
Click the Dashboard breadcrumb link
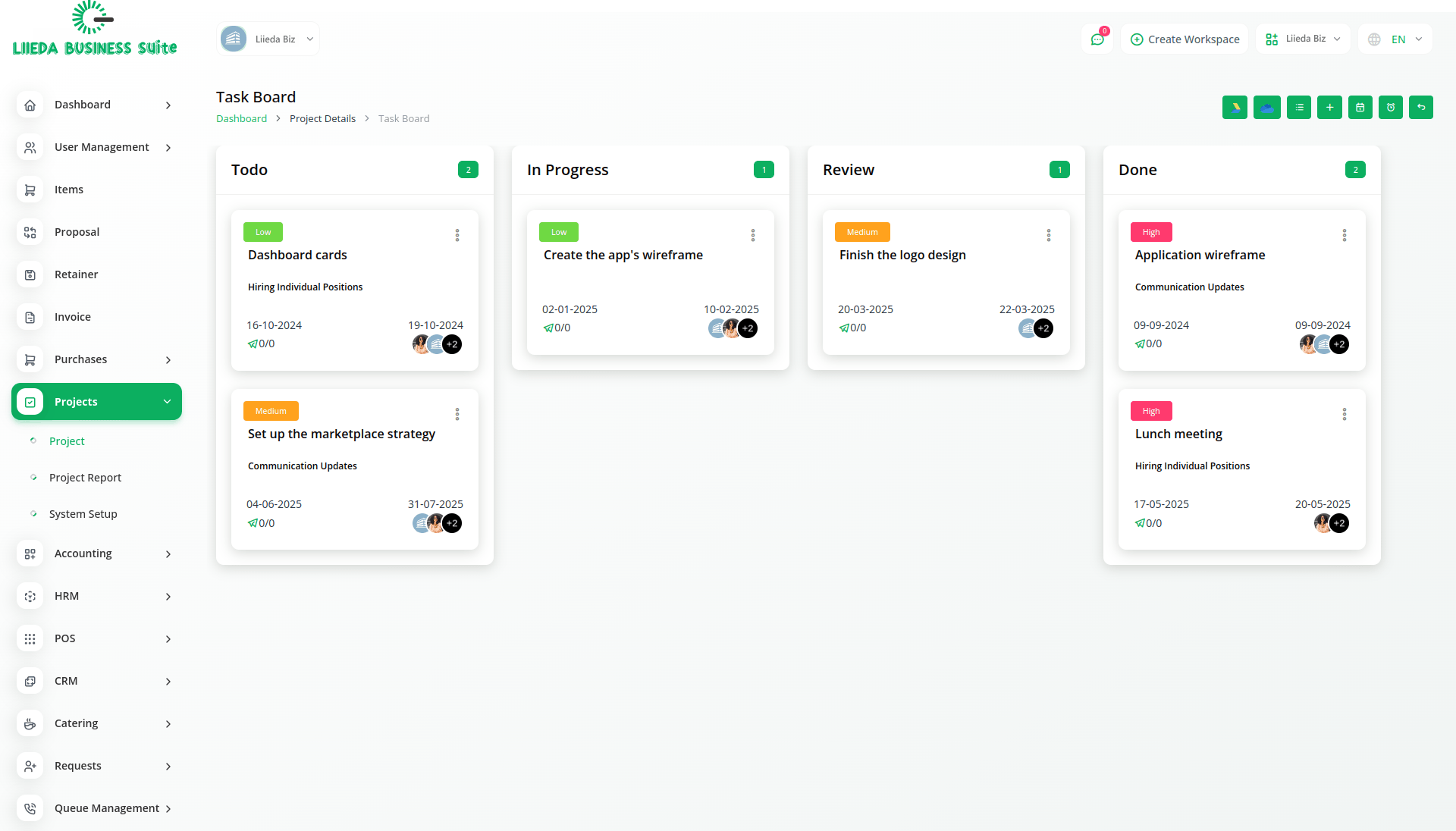pyautogui.click(x=241, y=119)
